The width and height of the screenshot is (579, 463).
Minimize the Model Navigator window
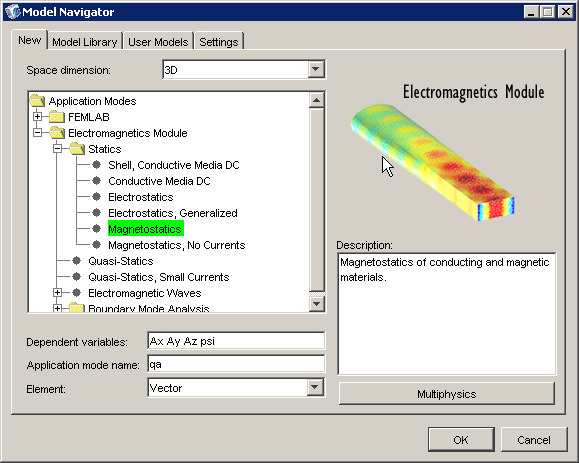pyautogui.click(x=531, y=12)
